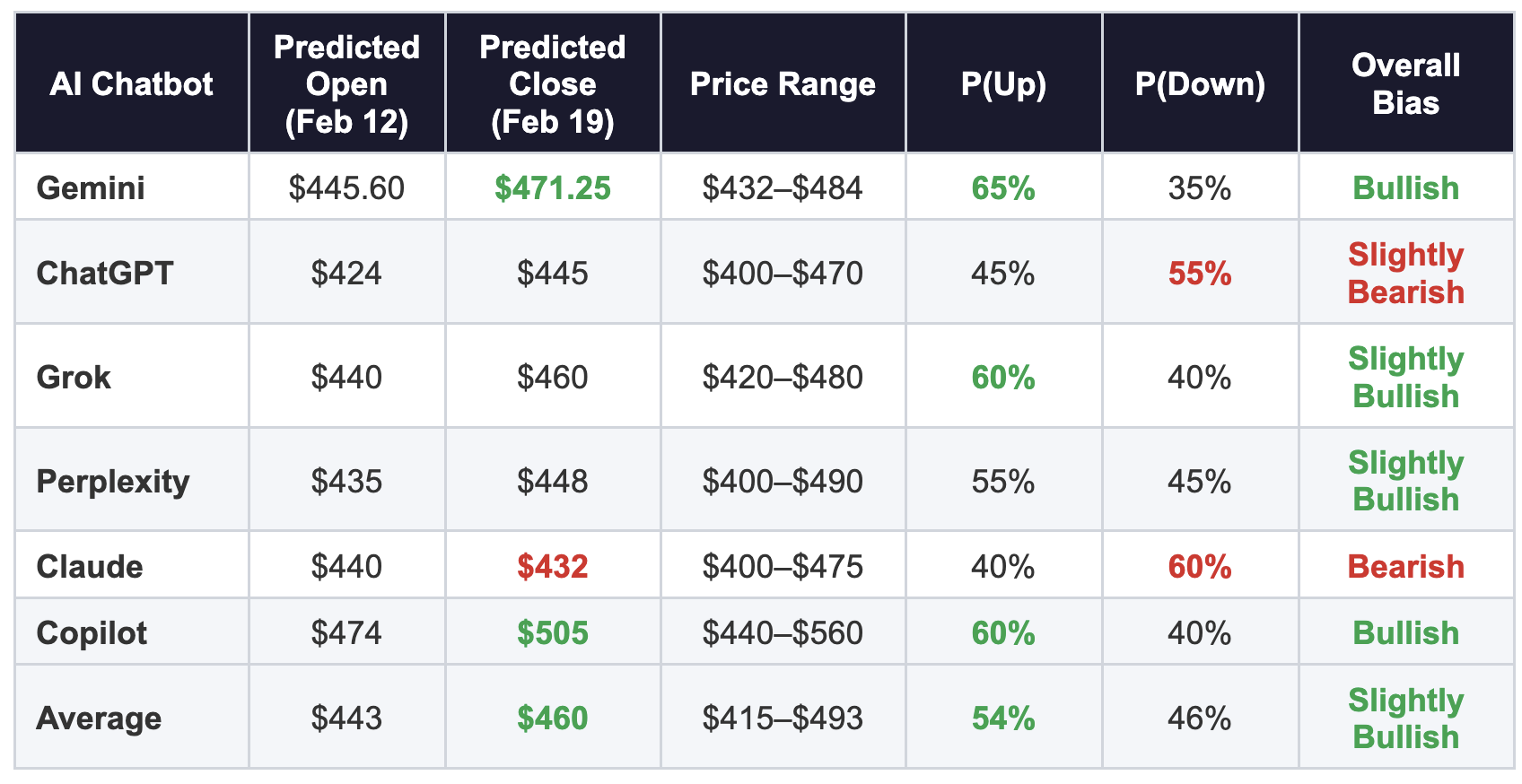The width and height of the screenshot is (1522, 784).
Task: Click the Predicted Close (Feb 19) header
Action: 553,84
